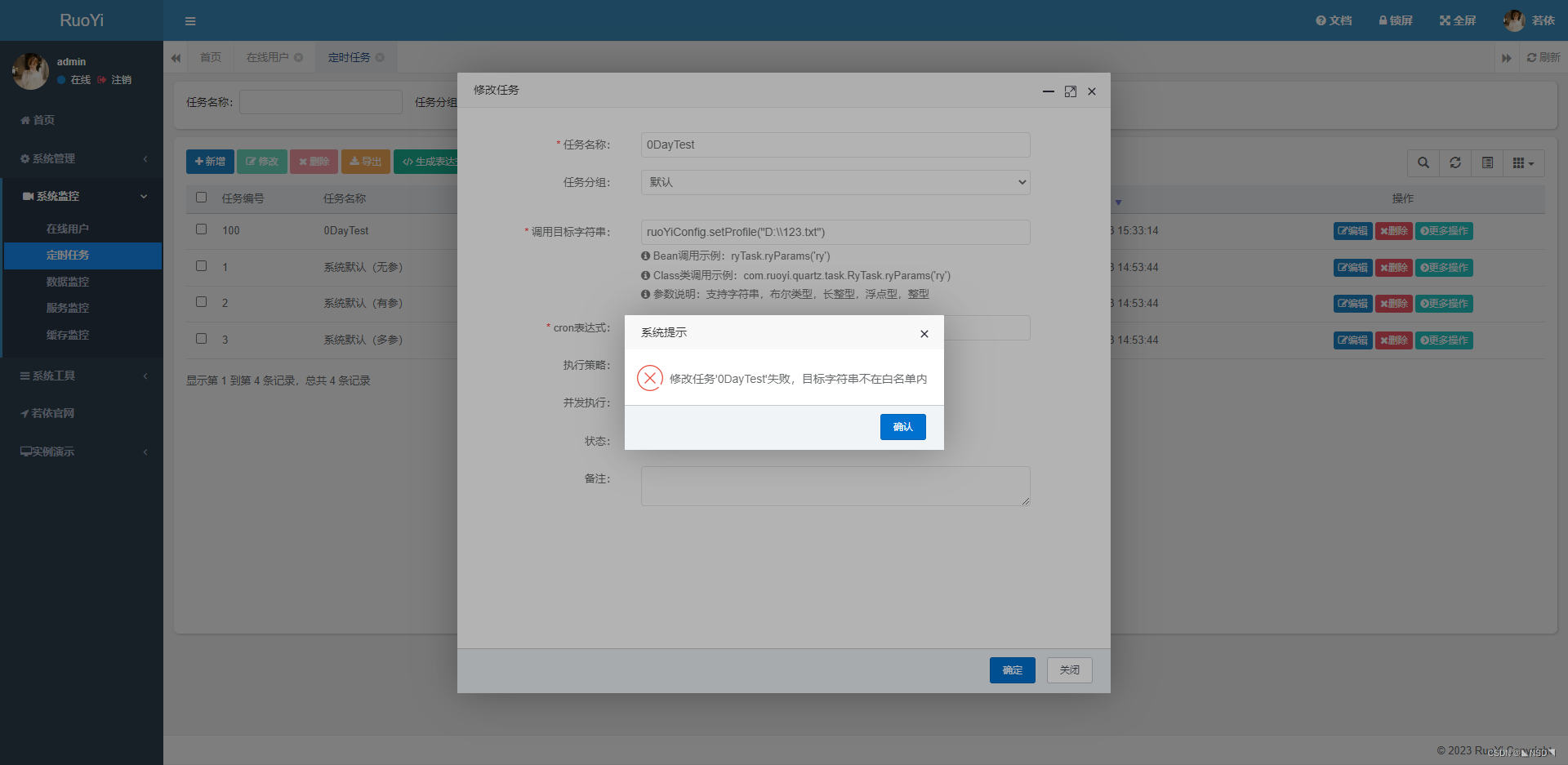Open the 任务分组 dropdown showing 默认
1568x765 pixels.
835,182
